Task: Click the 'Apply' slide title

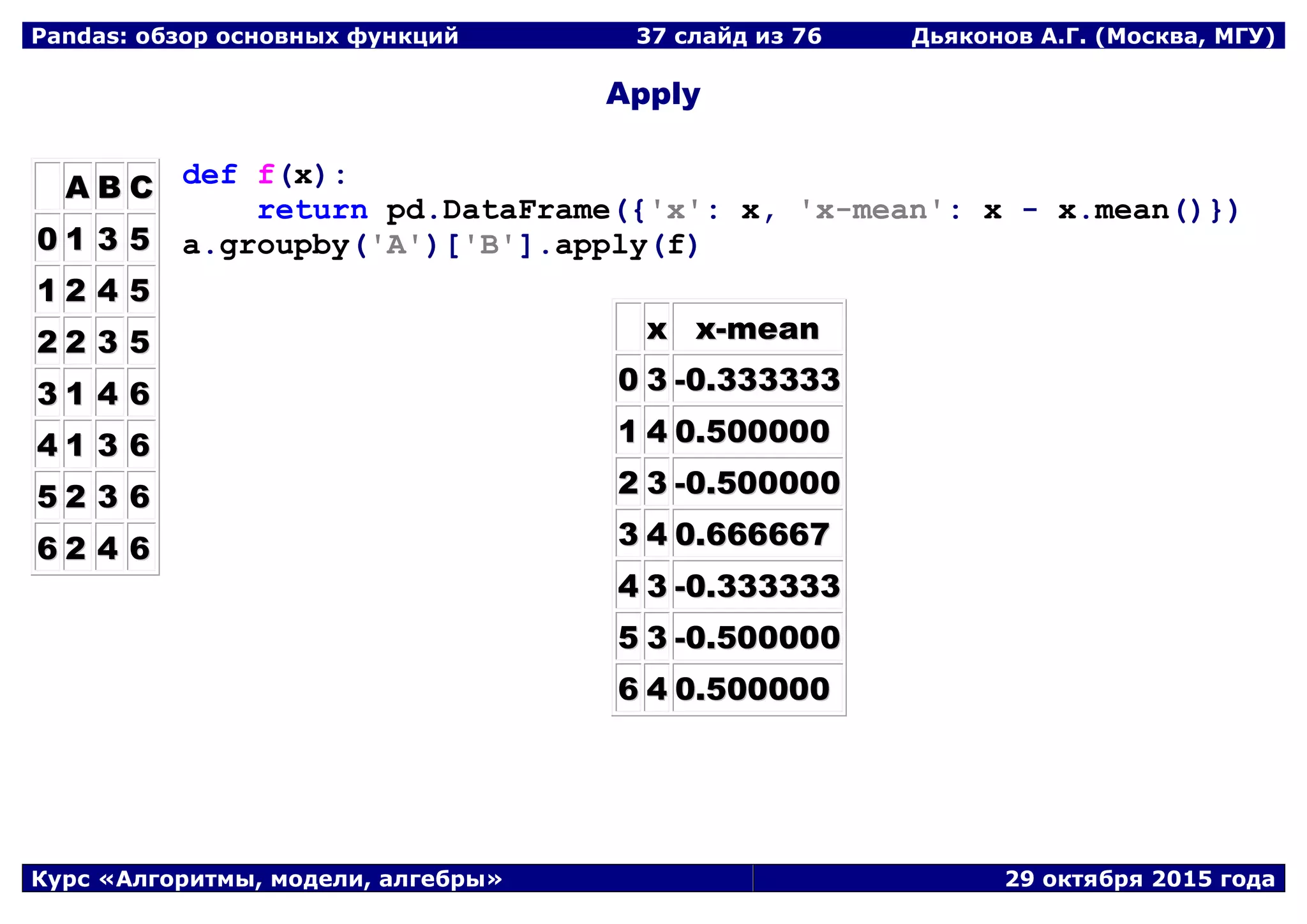Action: pyautogui.click(x=653, y=94)
